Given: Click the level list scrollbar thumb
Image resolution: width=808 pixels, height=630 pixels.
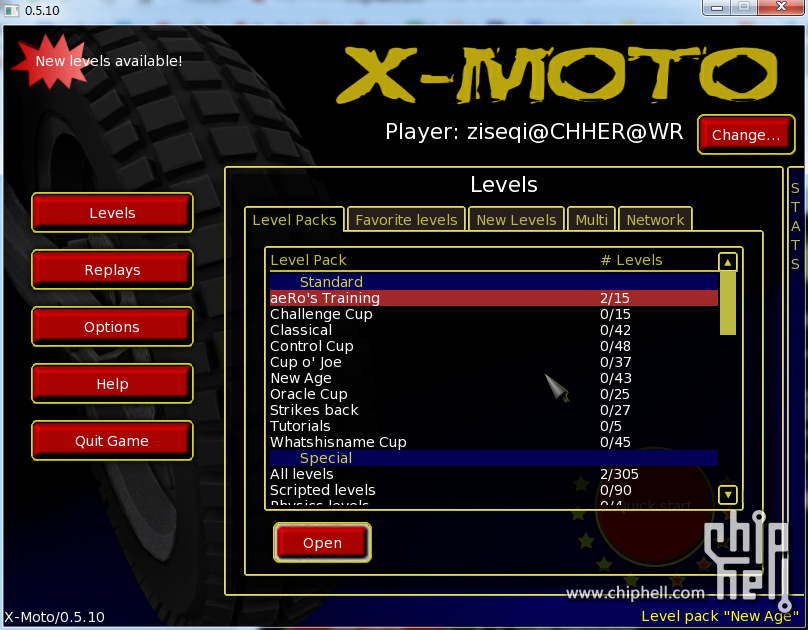Looking at the screenshot, I should point(727,303).
